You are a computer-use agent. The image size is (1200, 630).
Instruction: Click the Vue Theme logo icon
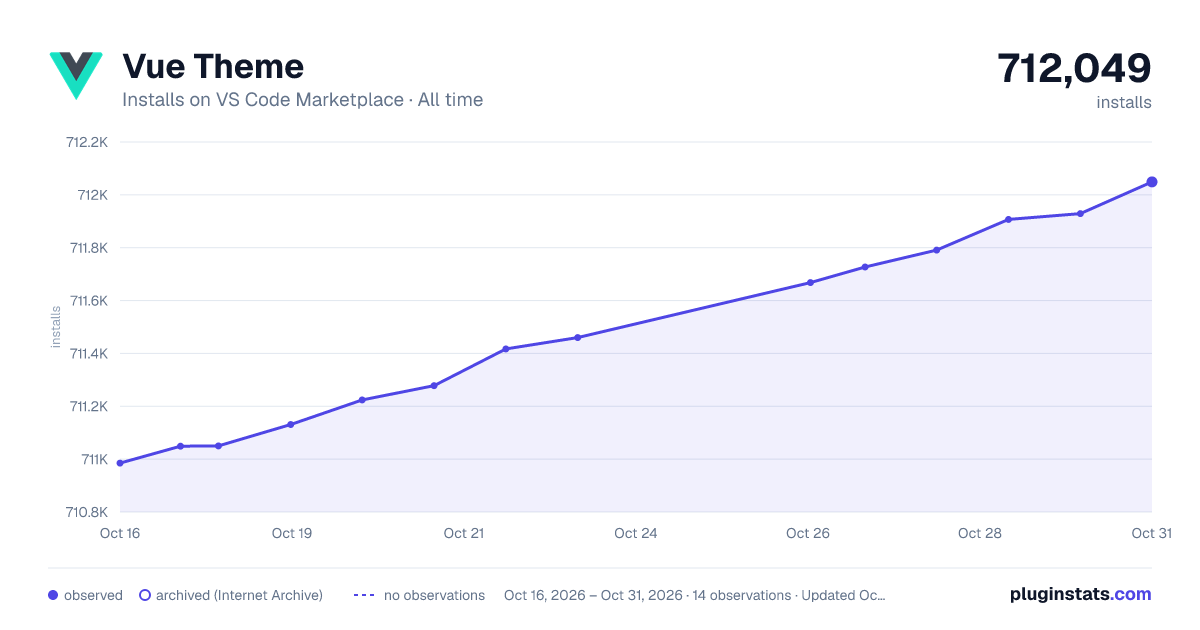(x=76, y=75)
